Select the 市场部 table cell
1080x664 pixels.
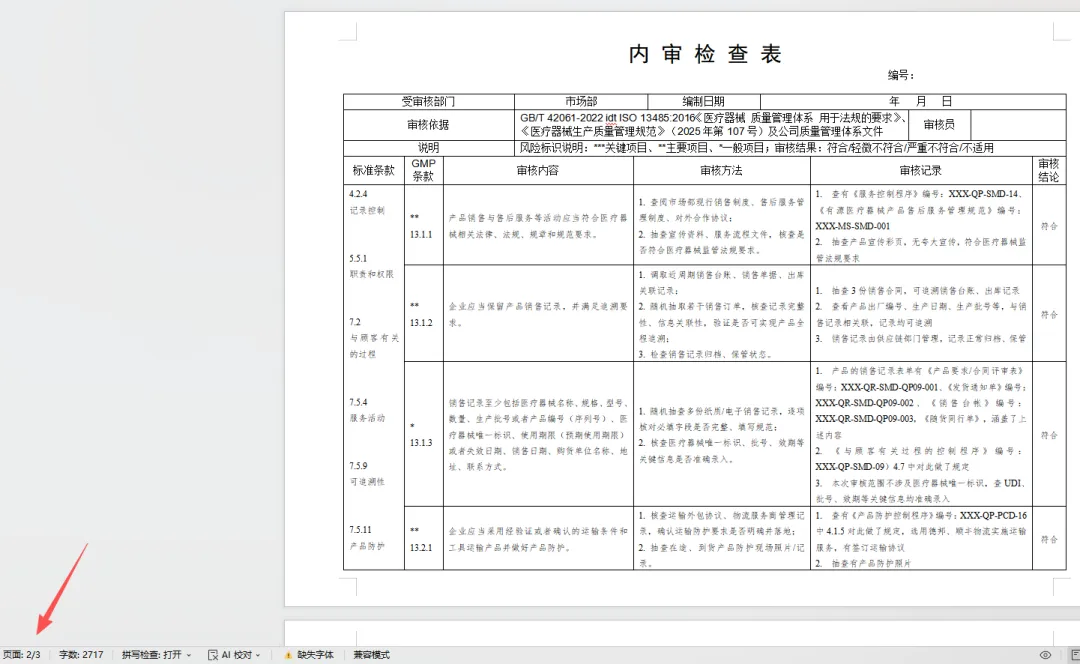(581, 101)
